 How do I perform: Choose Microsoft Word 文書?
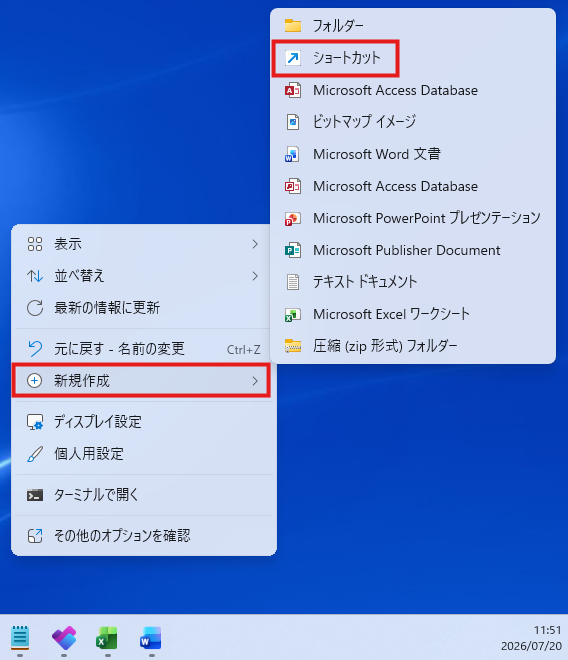coord(413,154)
